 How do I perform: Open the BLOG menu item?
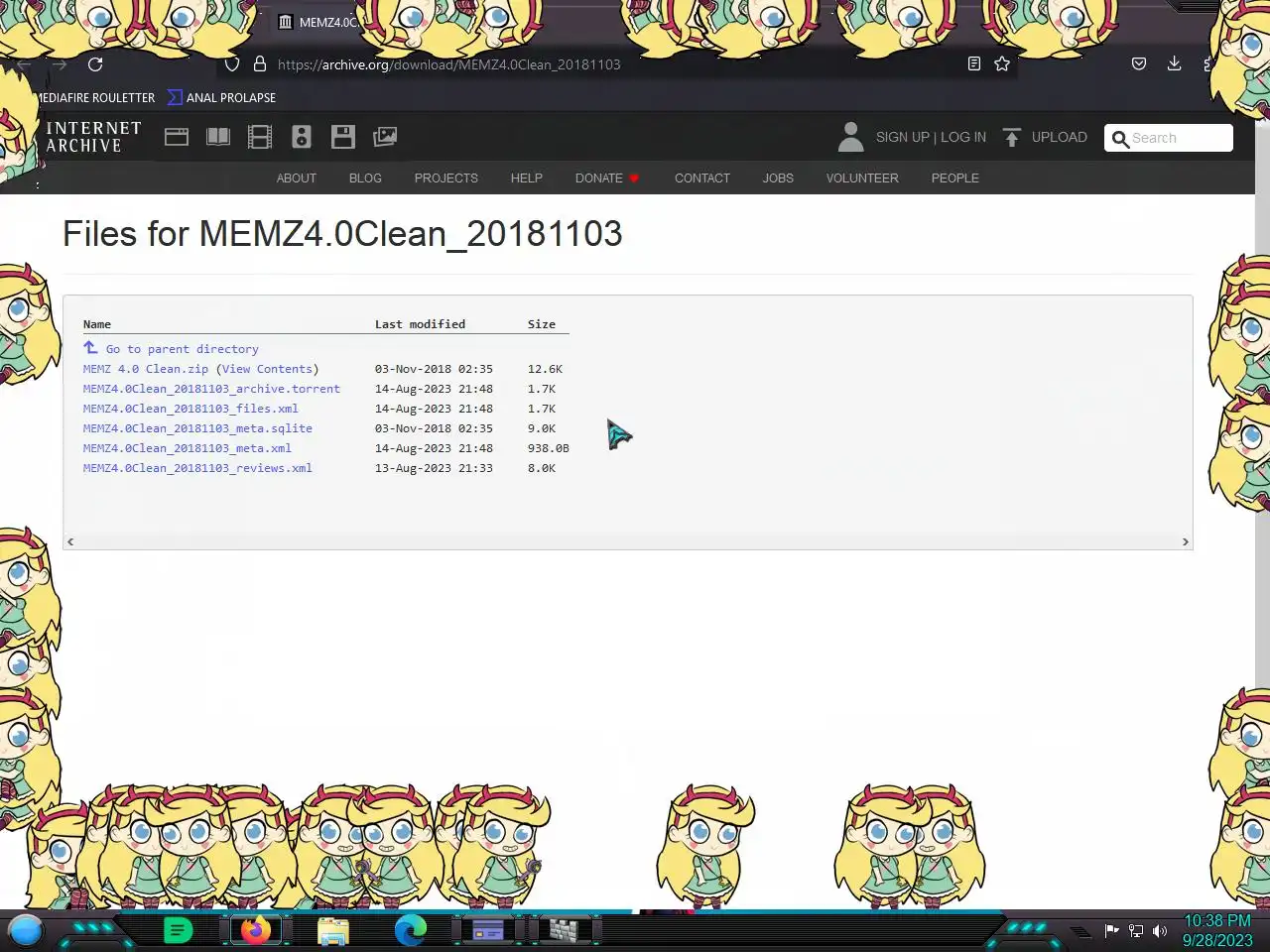coord(365,178)
